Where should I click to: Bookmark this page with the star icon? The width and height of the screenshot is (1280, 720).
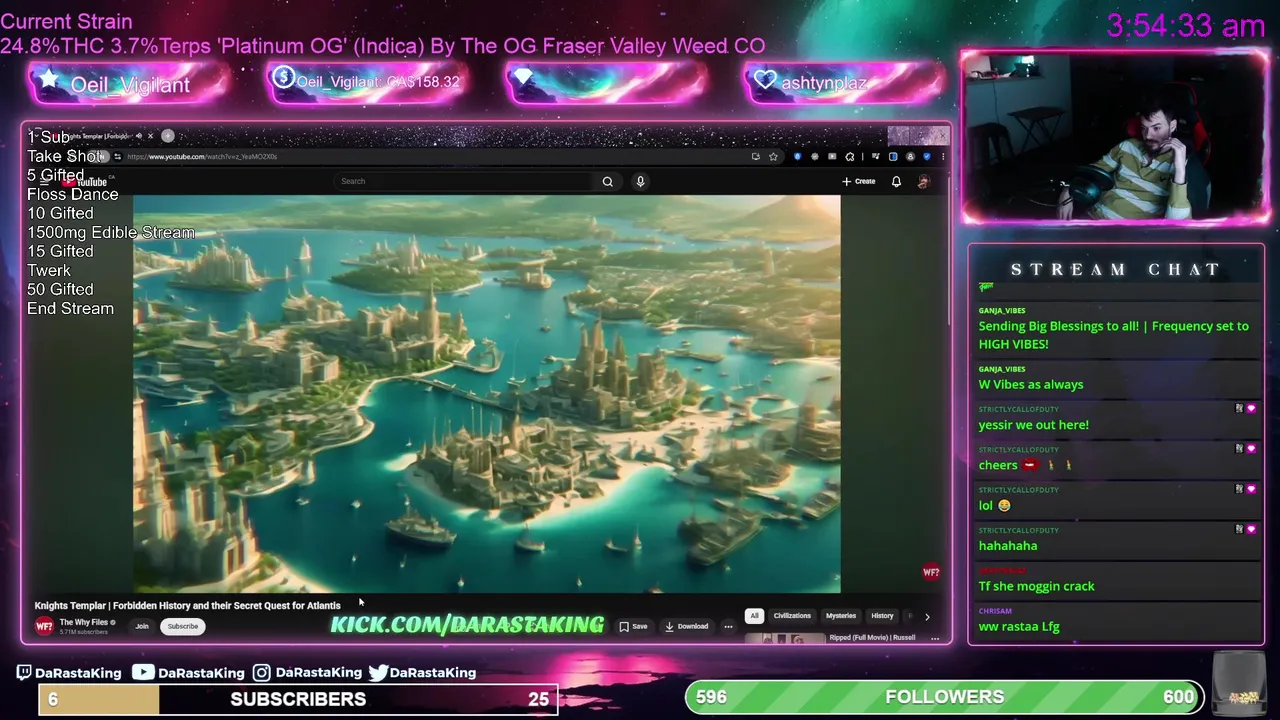click(773, 156)
